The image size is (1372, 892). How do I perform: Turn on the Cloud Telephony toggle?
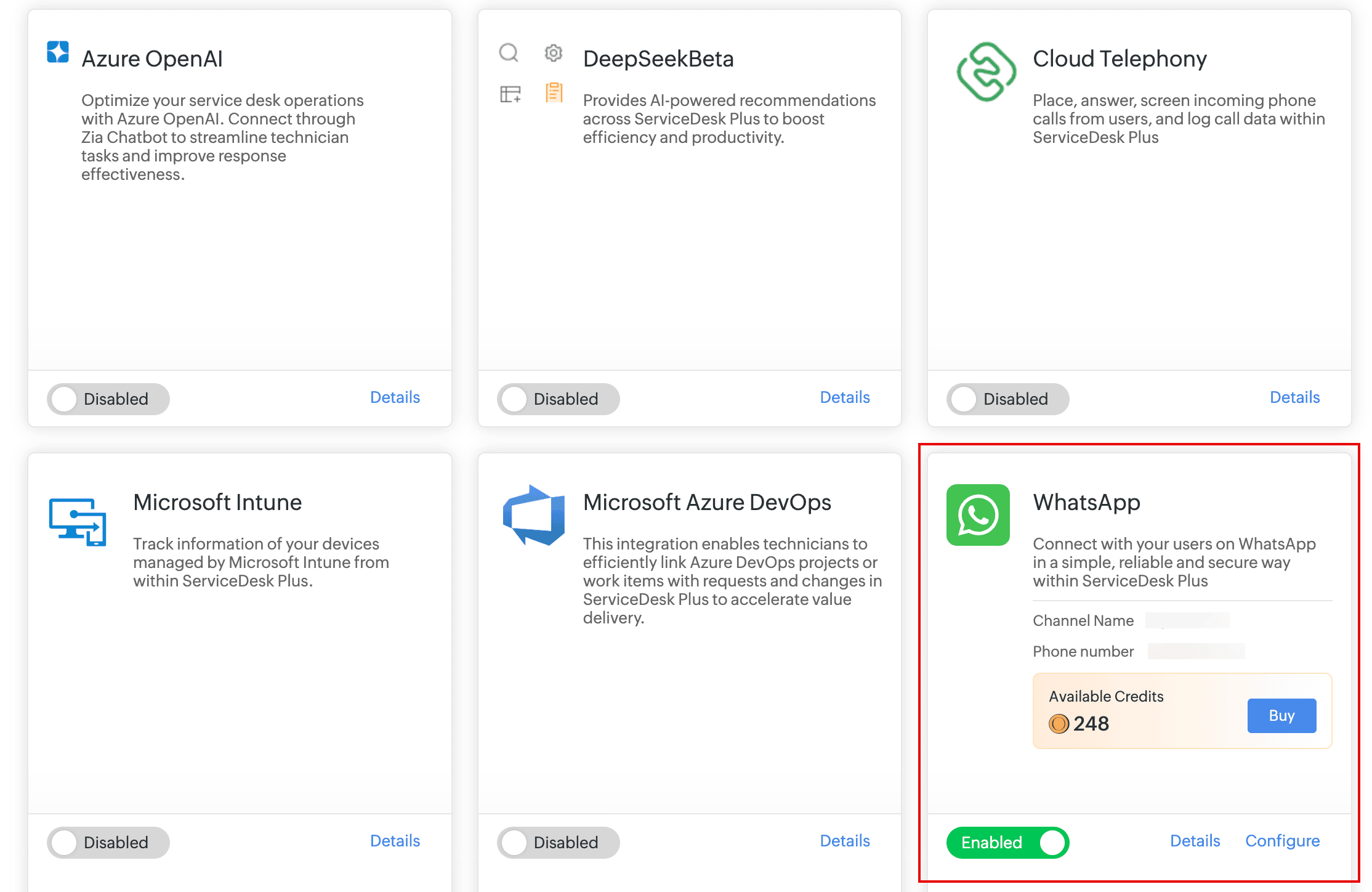point(1007,399)
